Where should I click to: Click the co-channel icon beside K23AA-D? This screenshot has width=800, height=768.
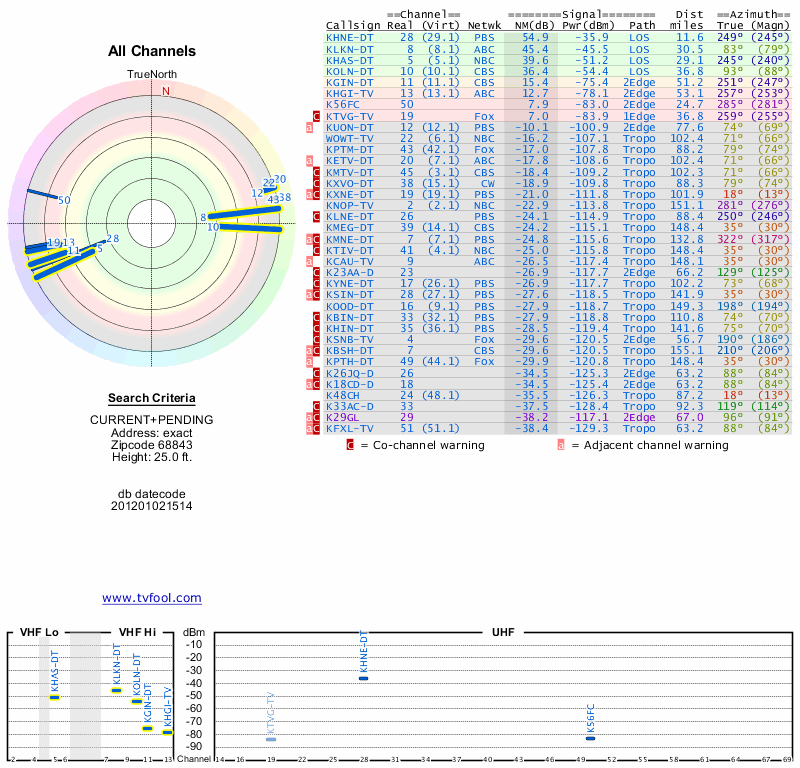pos(316,272)
